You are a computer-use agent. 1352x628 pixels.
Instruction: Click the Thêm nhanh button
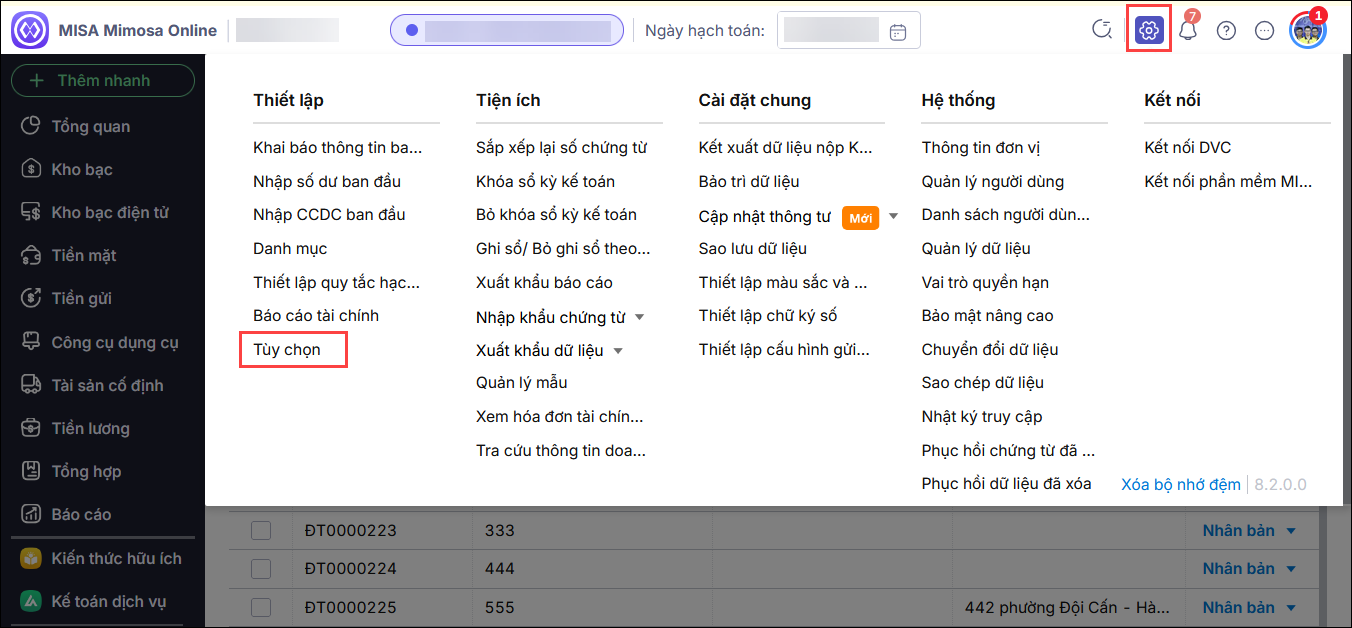click(x=103, y=81)
